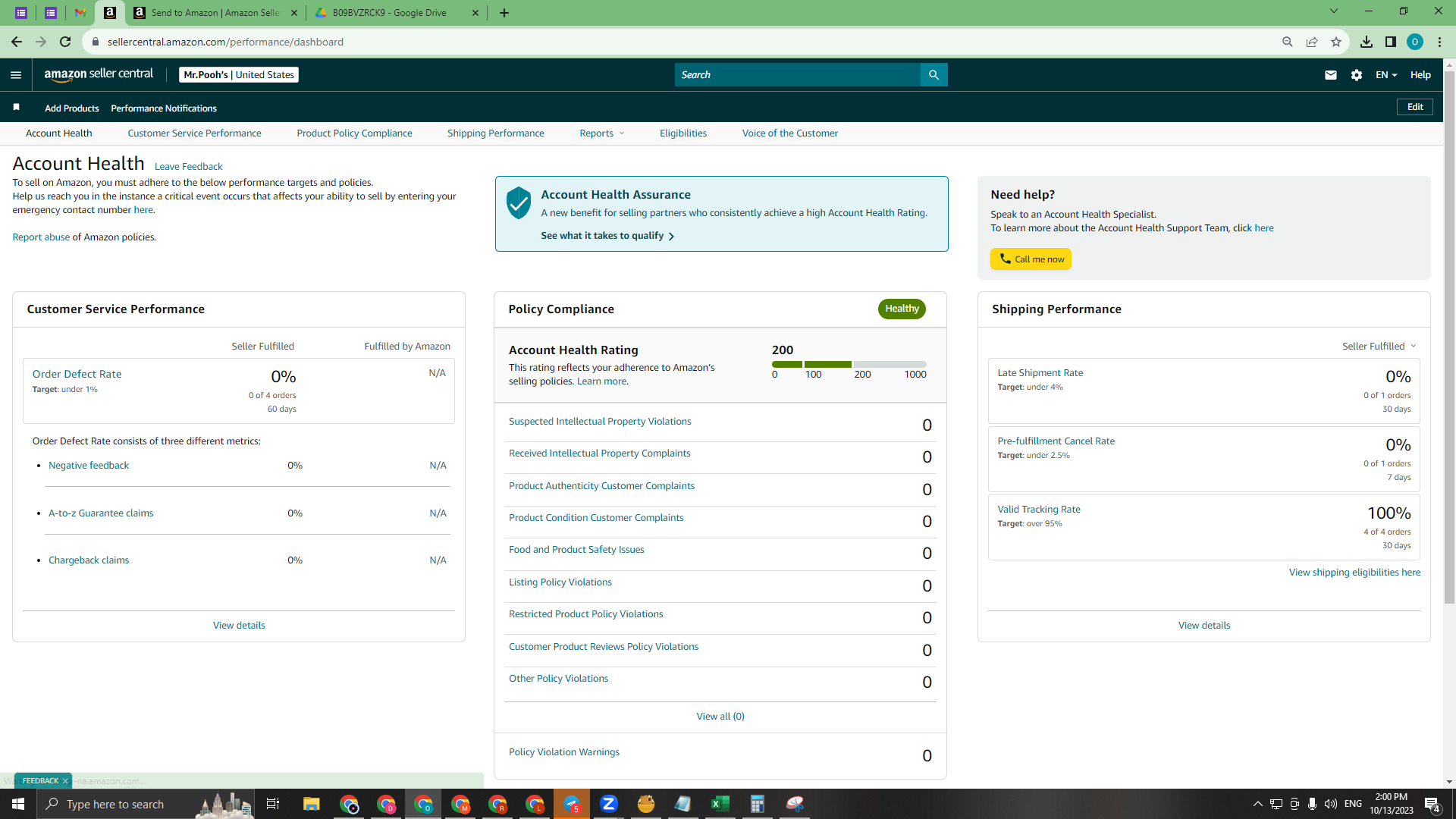Image resolution: width=1456 pixels, height=819 pixels.
Task: Open the browser downloads icon
Action: [x=1367, y=42]
